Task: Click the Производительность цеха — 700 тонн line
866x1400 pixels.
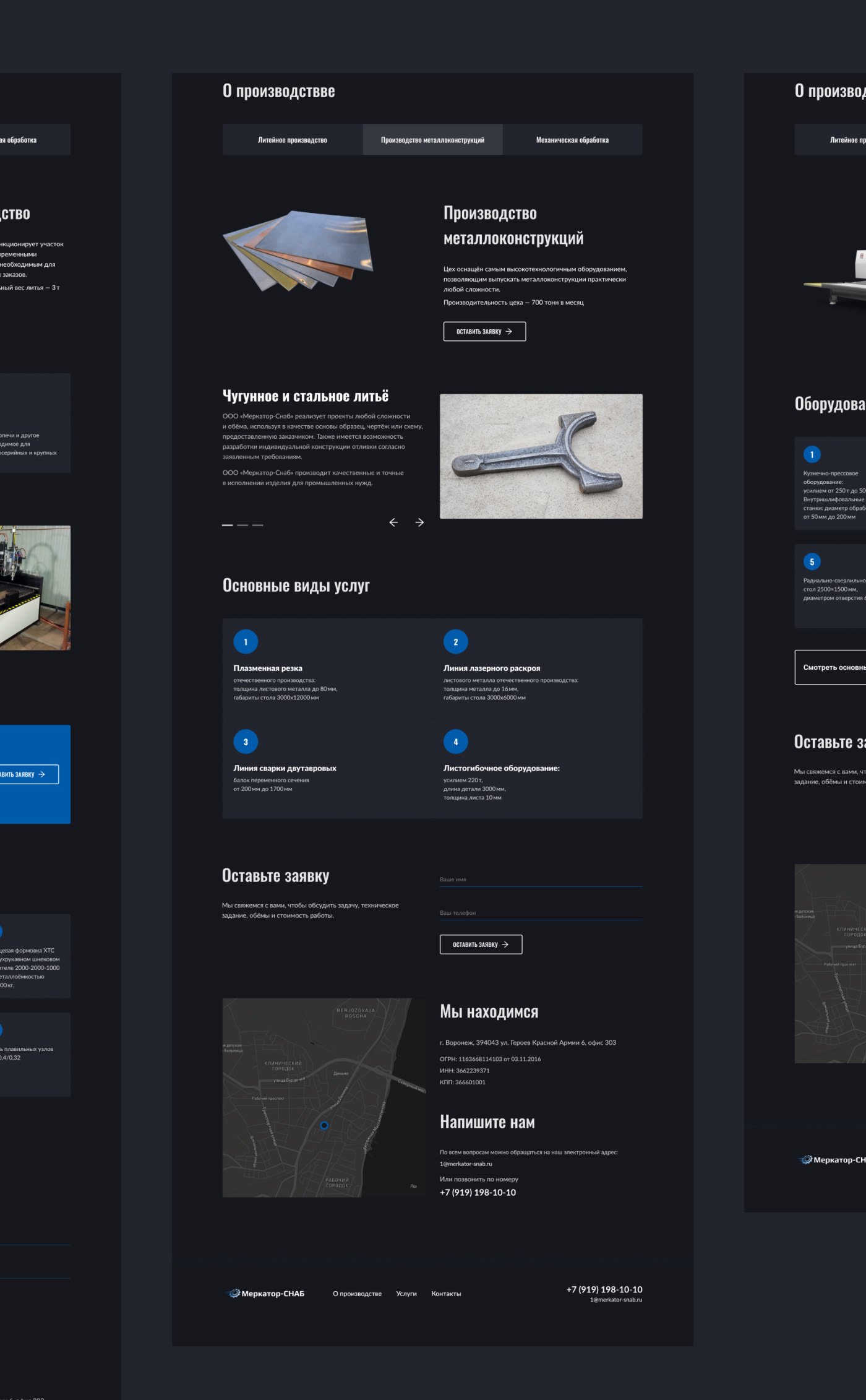Action: pos(513,303)
